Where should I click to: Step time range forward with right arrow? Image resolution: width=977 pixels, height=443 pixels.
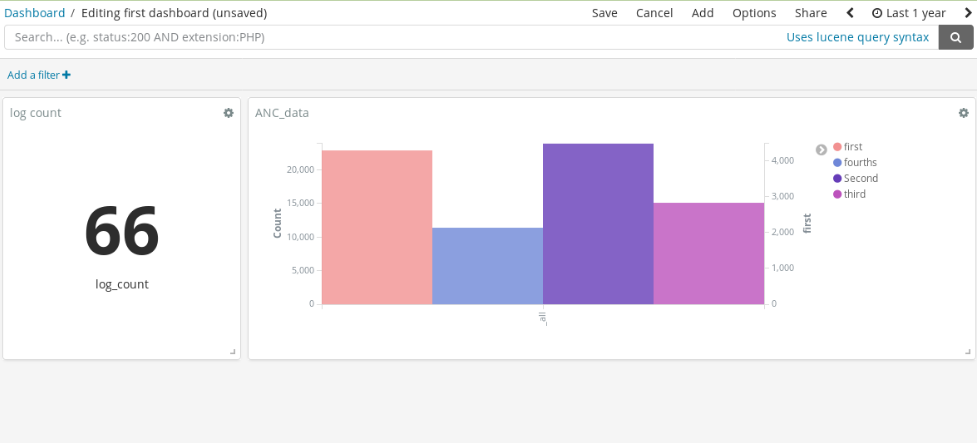click(x=968, y=13)
